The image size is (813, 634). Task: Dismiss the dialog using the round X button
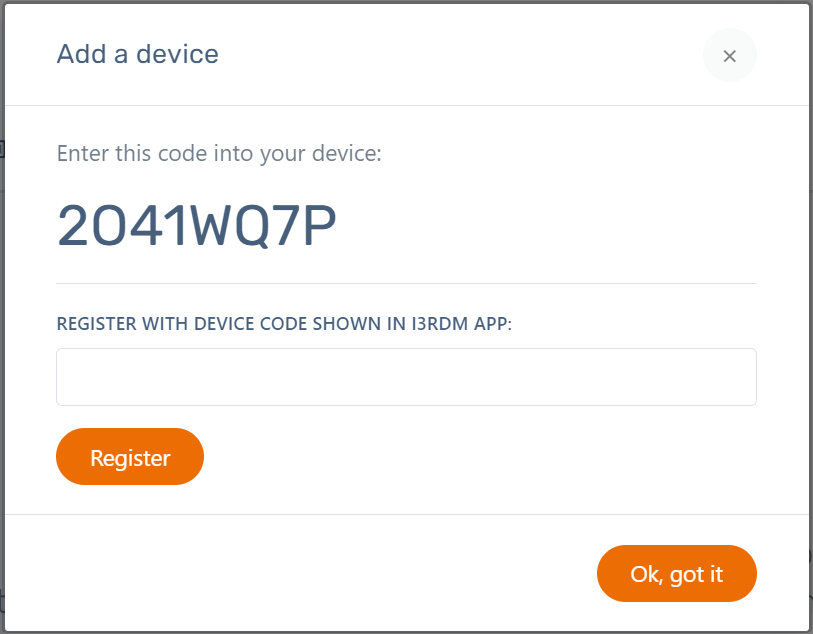point(729,56)
